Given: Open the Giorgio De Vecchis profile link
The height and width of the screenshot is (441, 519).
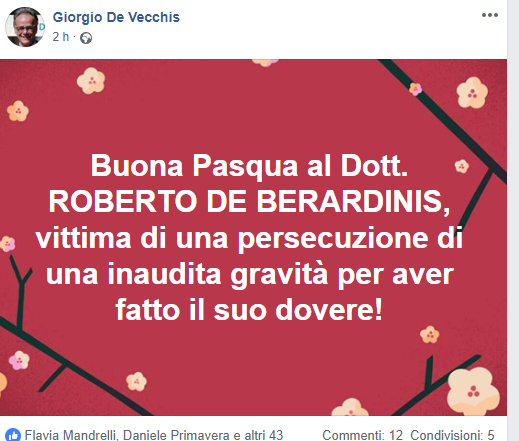Looking at the screenshot, I should point(116,17).
